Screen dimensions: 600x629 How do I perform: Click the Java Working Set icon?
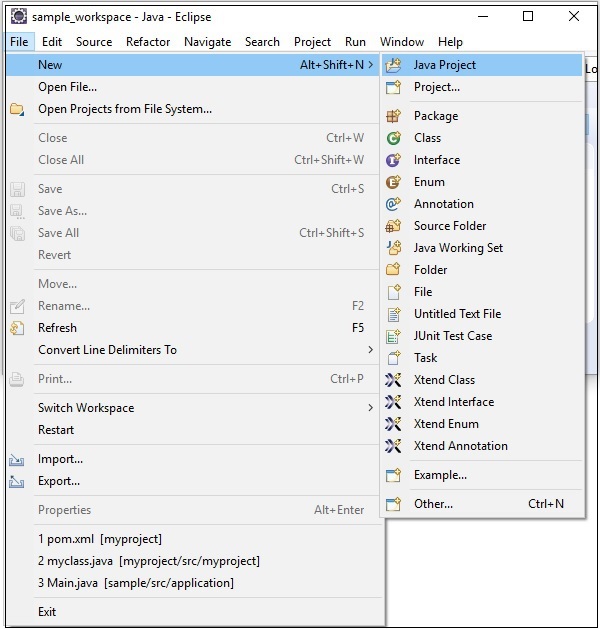pyautogui.click(x=393, y=248)
